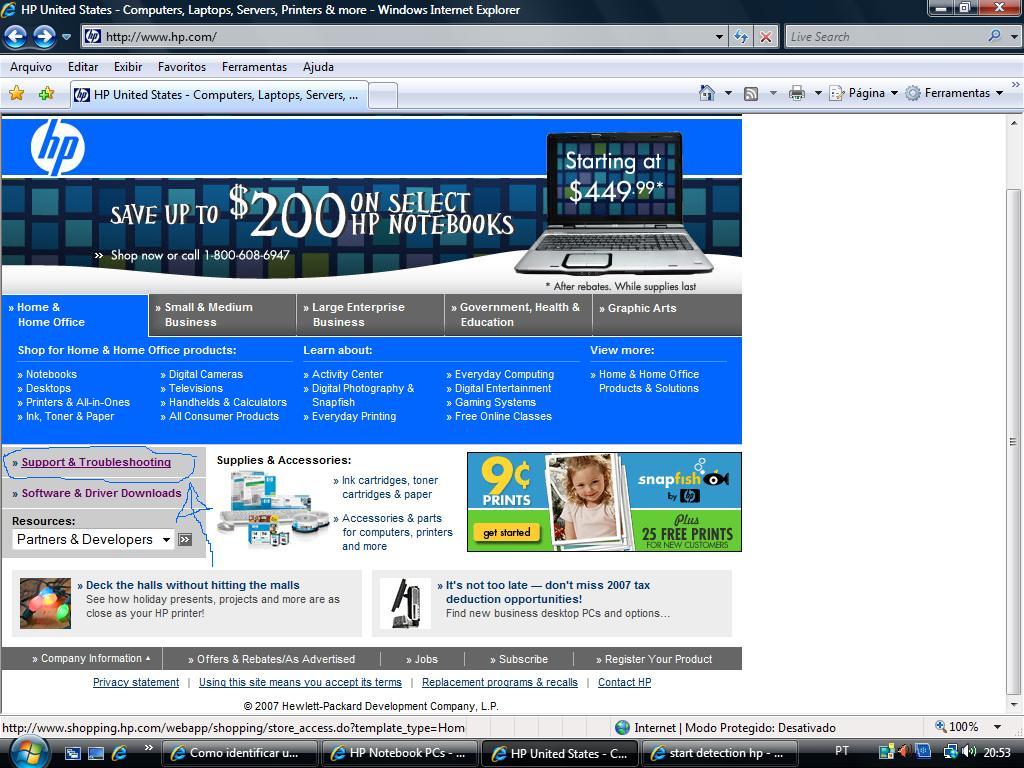Open the Notebooks link
The width and height of the screenshot is (1024, 768).
click(x=51, y=374)
